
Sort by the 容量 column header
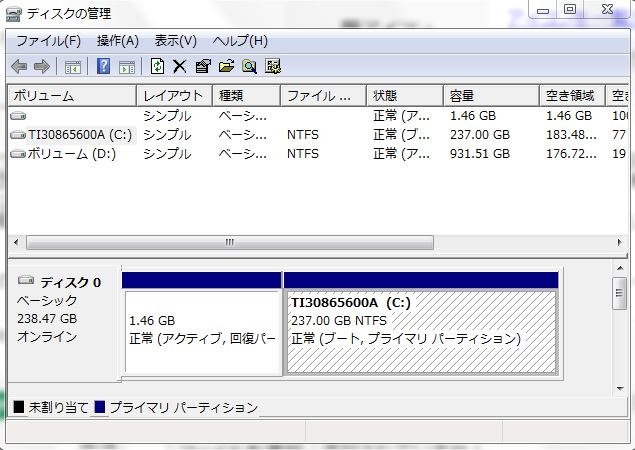click(491, 96)
